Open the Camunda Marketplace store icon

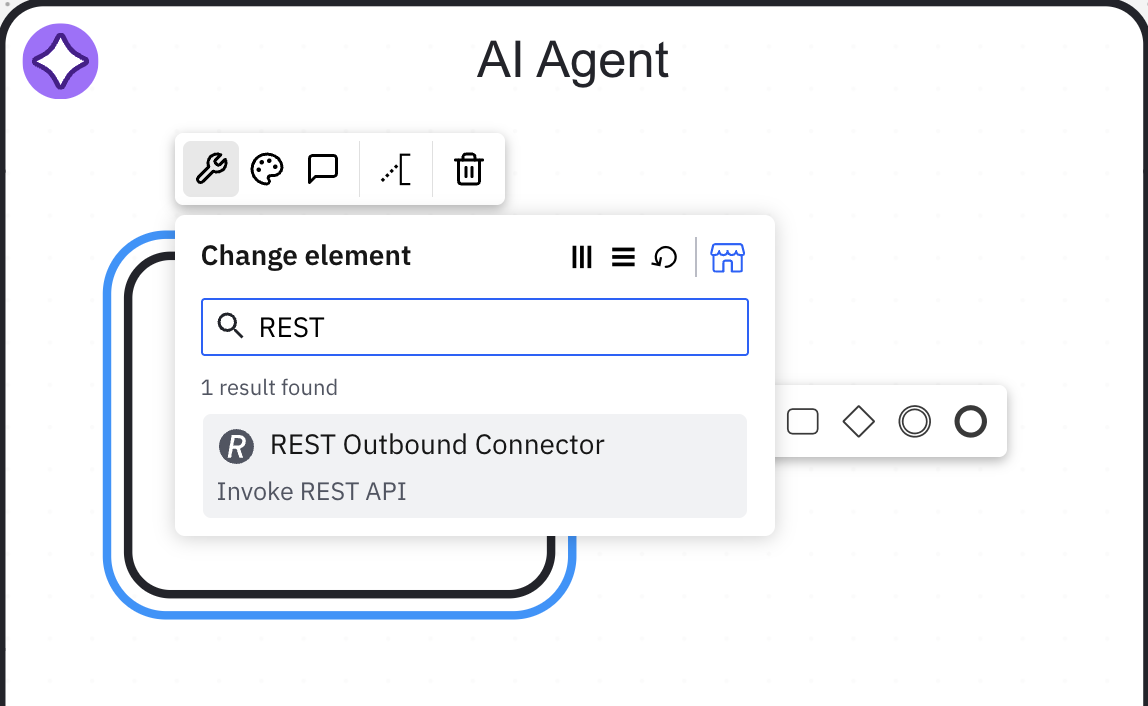(727, 257)
